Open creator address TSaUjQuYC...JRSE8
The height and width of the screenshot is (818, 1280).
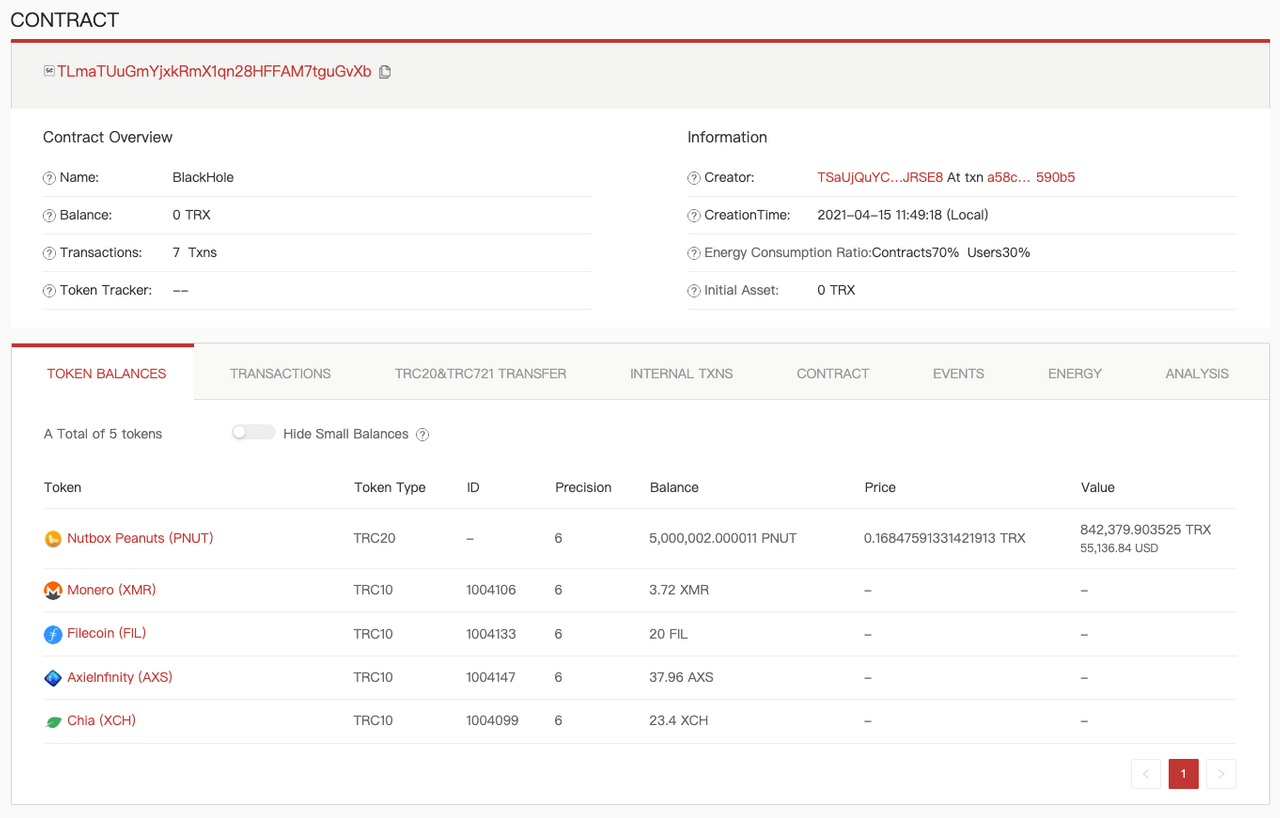[880, 177]
